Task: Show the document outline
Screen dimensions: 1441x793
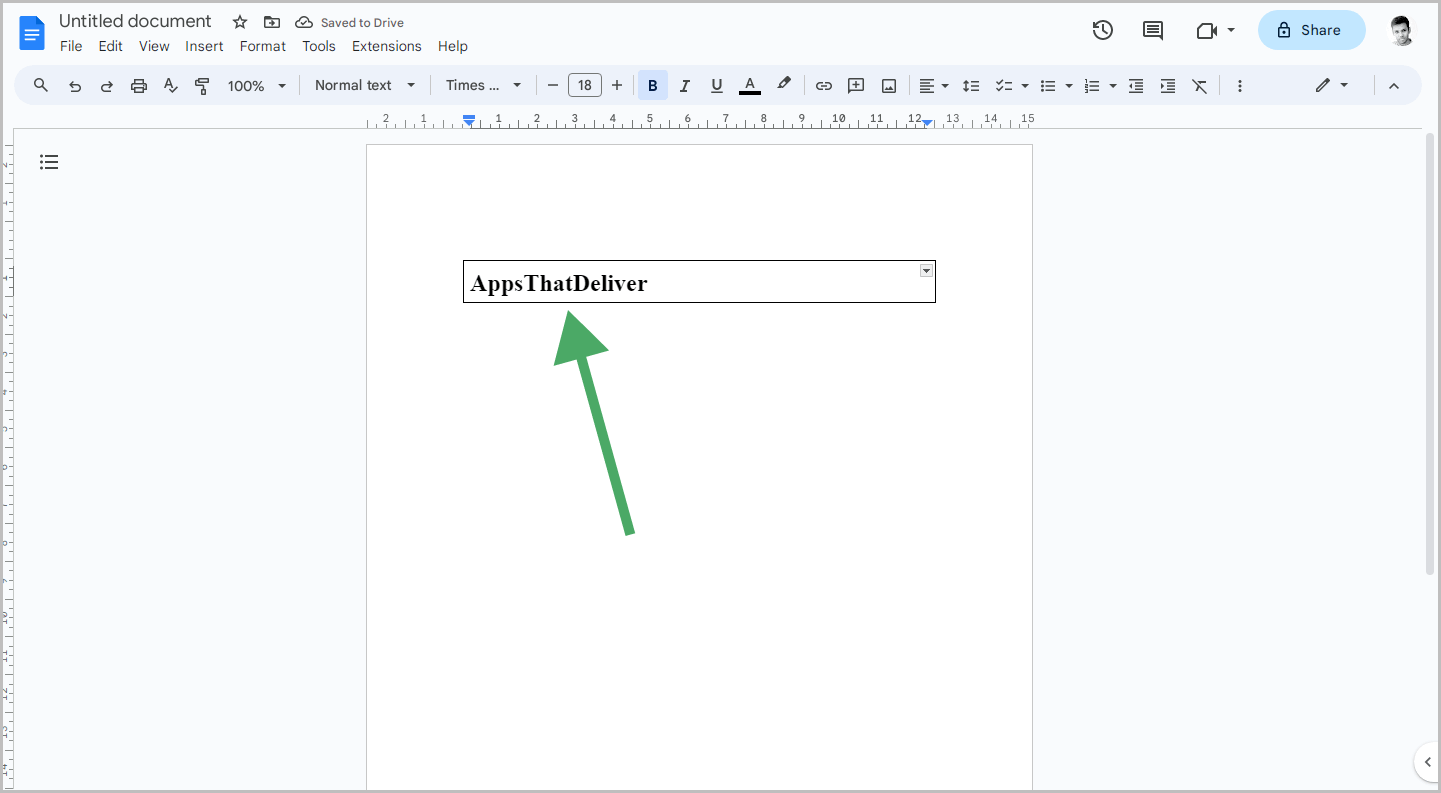Action: 49,161
